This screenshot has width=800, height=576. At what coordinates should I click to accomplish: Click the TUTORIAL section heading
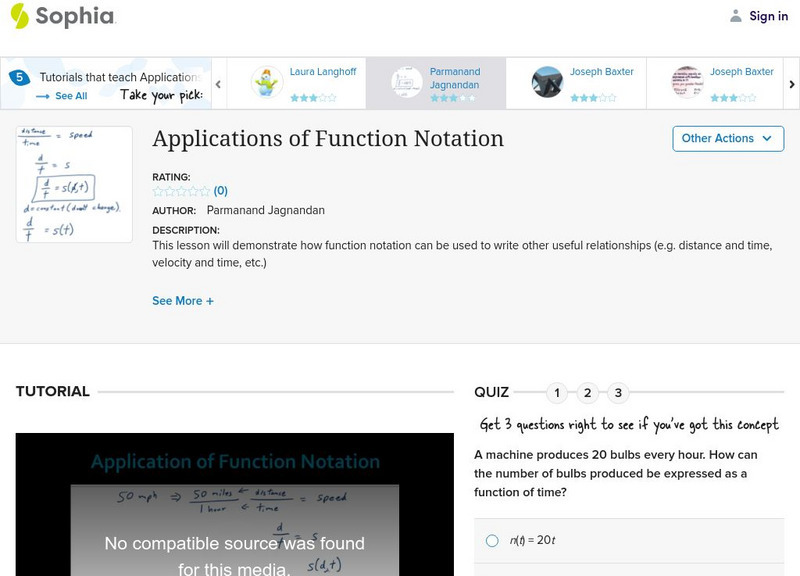pyautogui.click(x=51, y=391)
